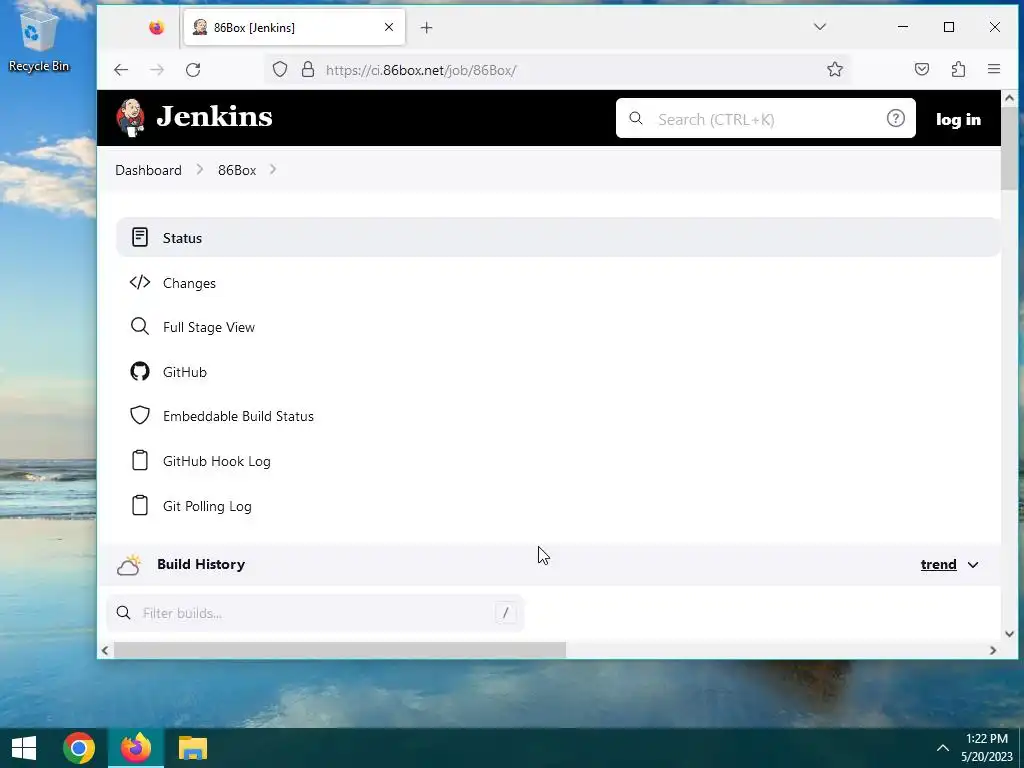Click the Jenkins title text link
Screen dimensions: 1024x768
click(214, 117)
